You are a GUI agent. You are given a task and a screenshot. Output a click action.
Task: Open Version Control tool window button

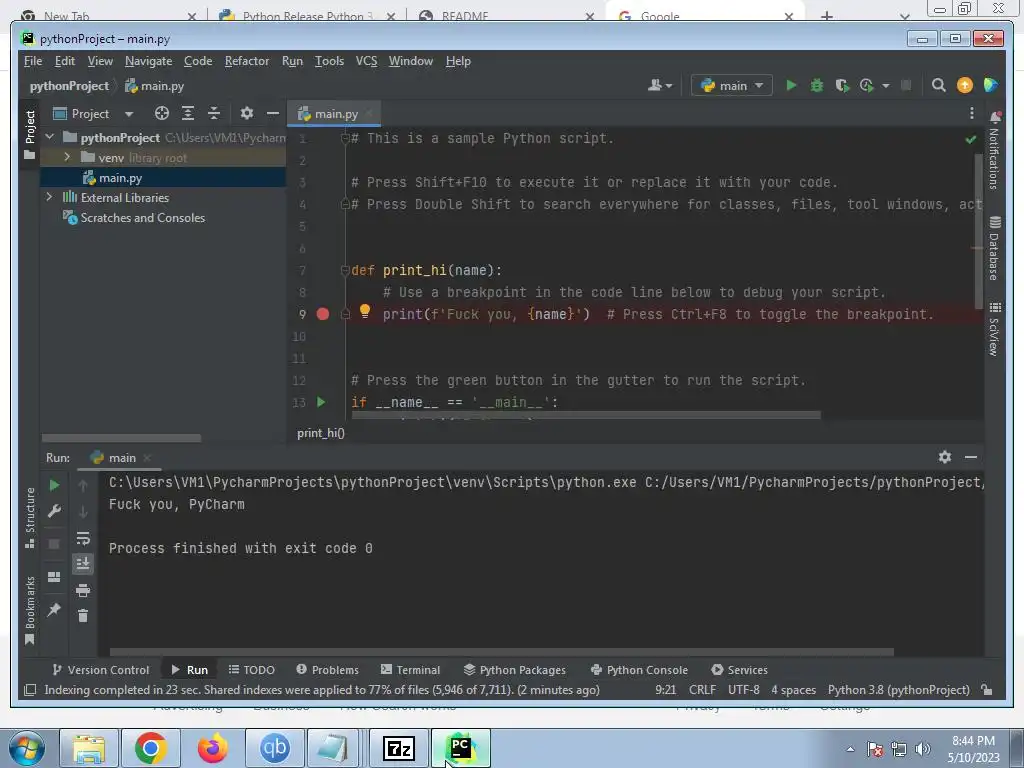[101, 669]
